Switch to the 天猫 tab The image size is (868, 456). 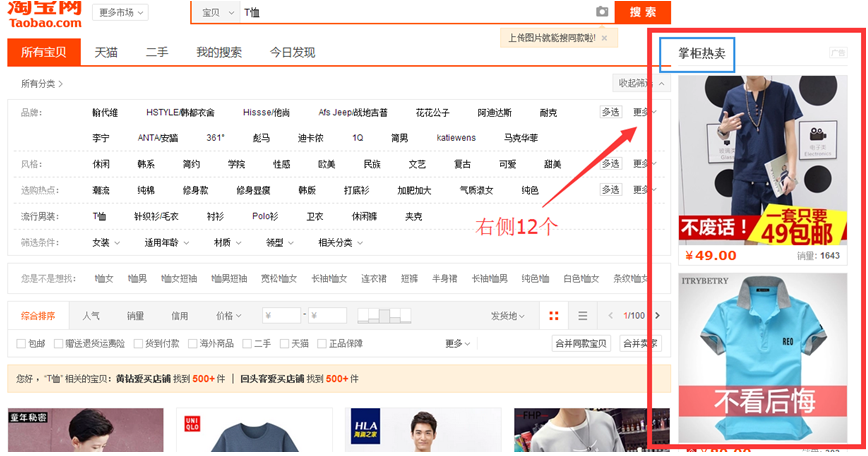click(x=106, y=52)
